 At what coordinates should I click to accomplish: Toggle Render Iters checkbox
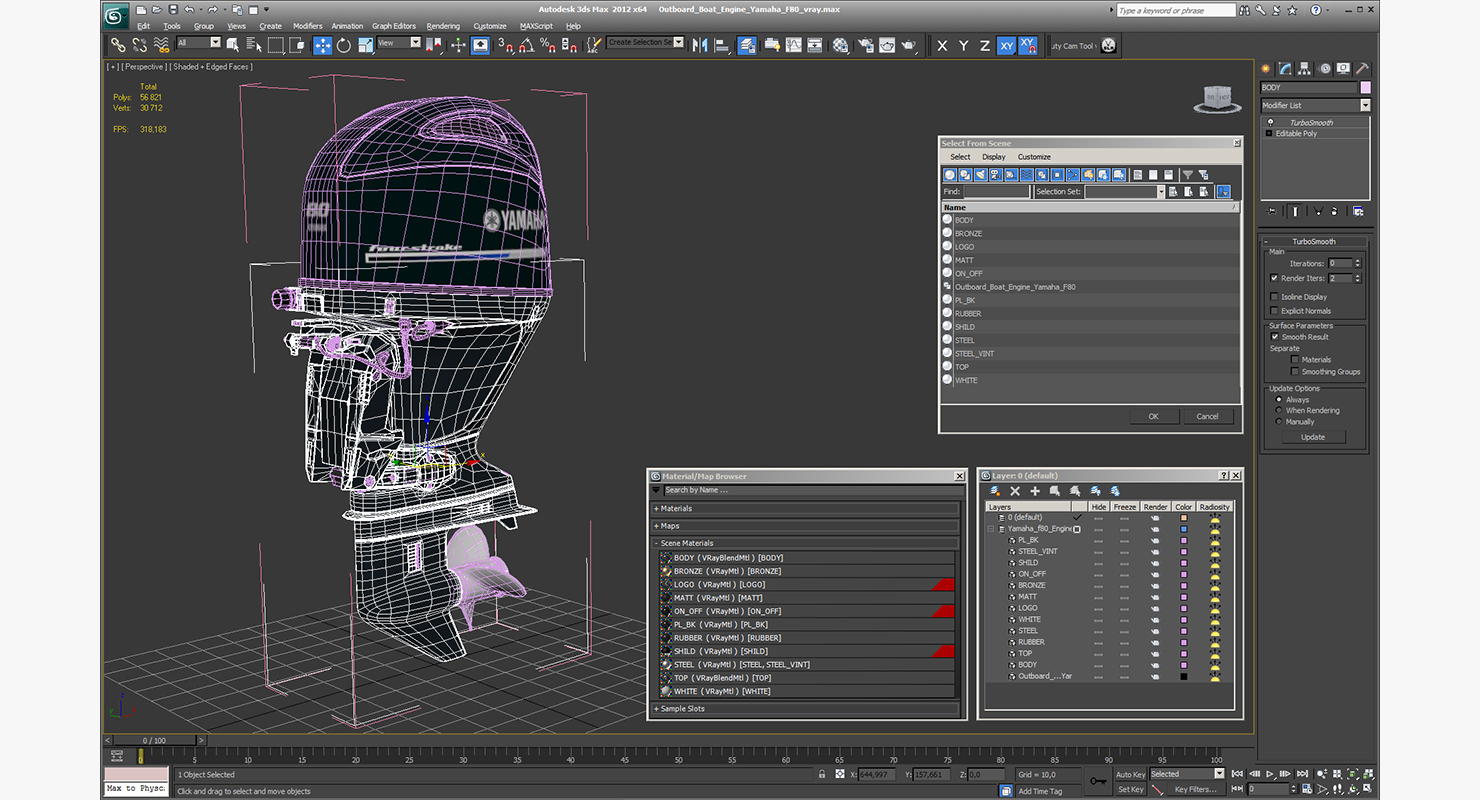click(1274, 278)
